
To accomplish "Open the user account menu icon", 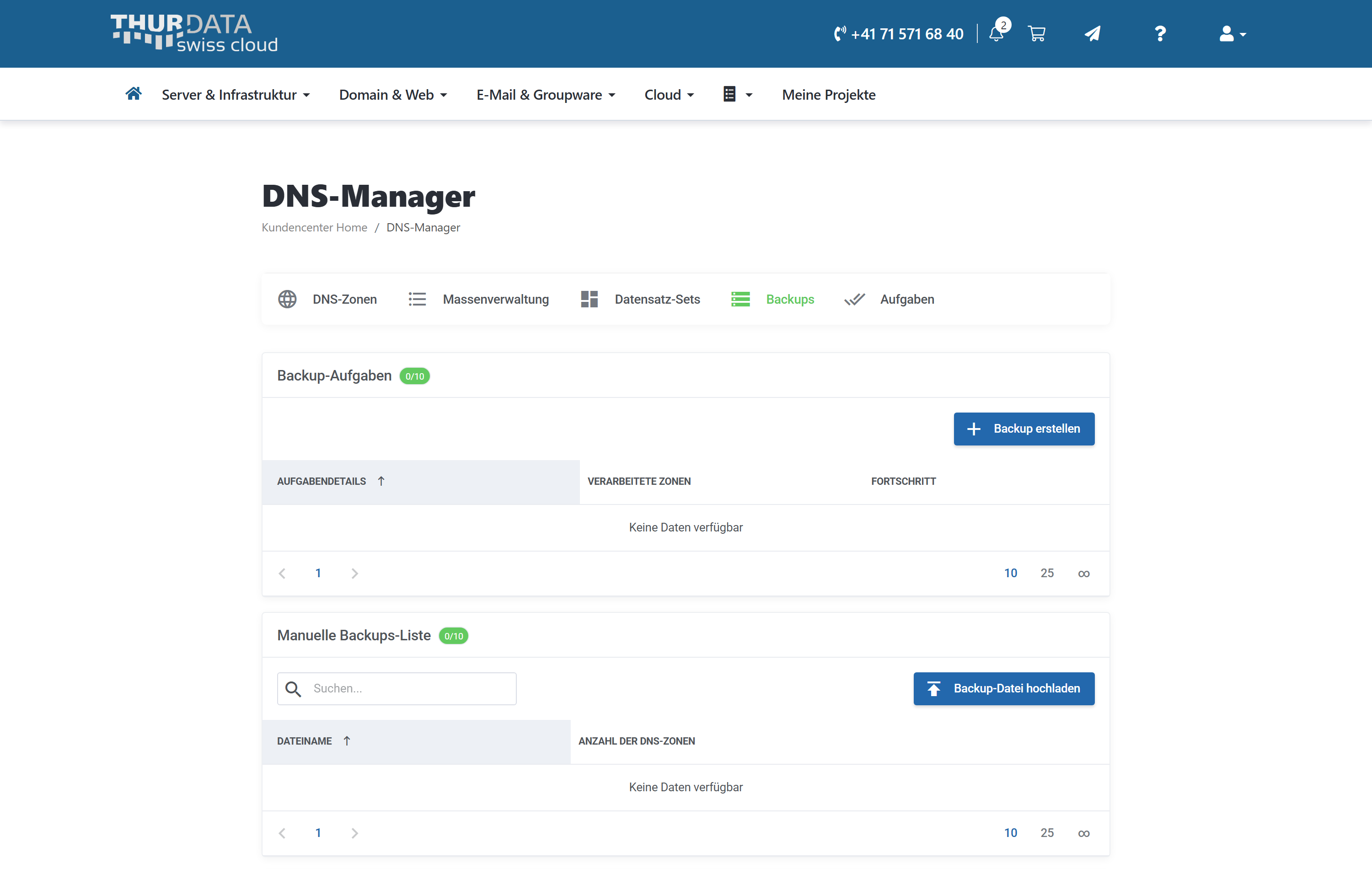I will point(1233,34).
